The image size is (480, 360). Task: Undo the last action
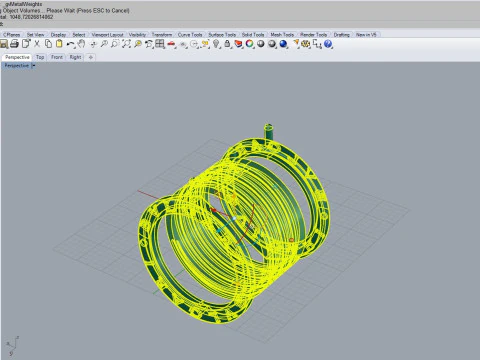click(x=70, y=44)
